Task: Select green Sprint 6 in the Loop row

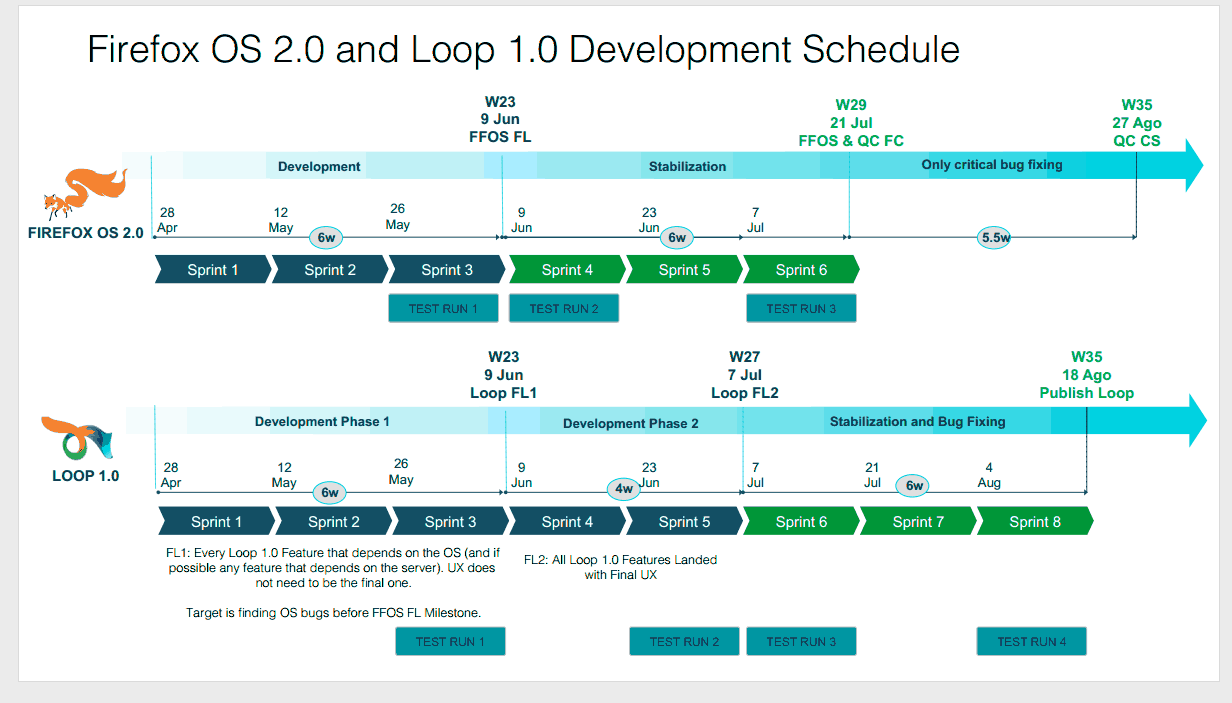Action: pos(801,522)
